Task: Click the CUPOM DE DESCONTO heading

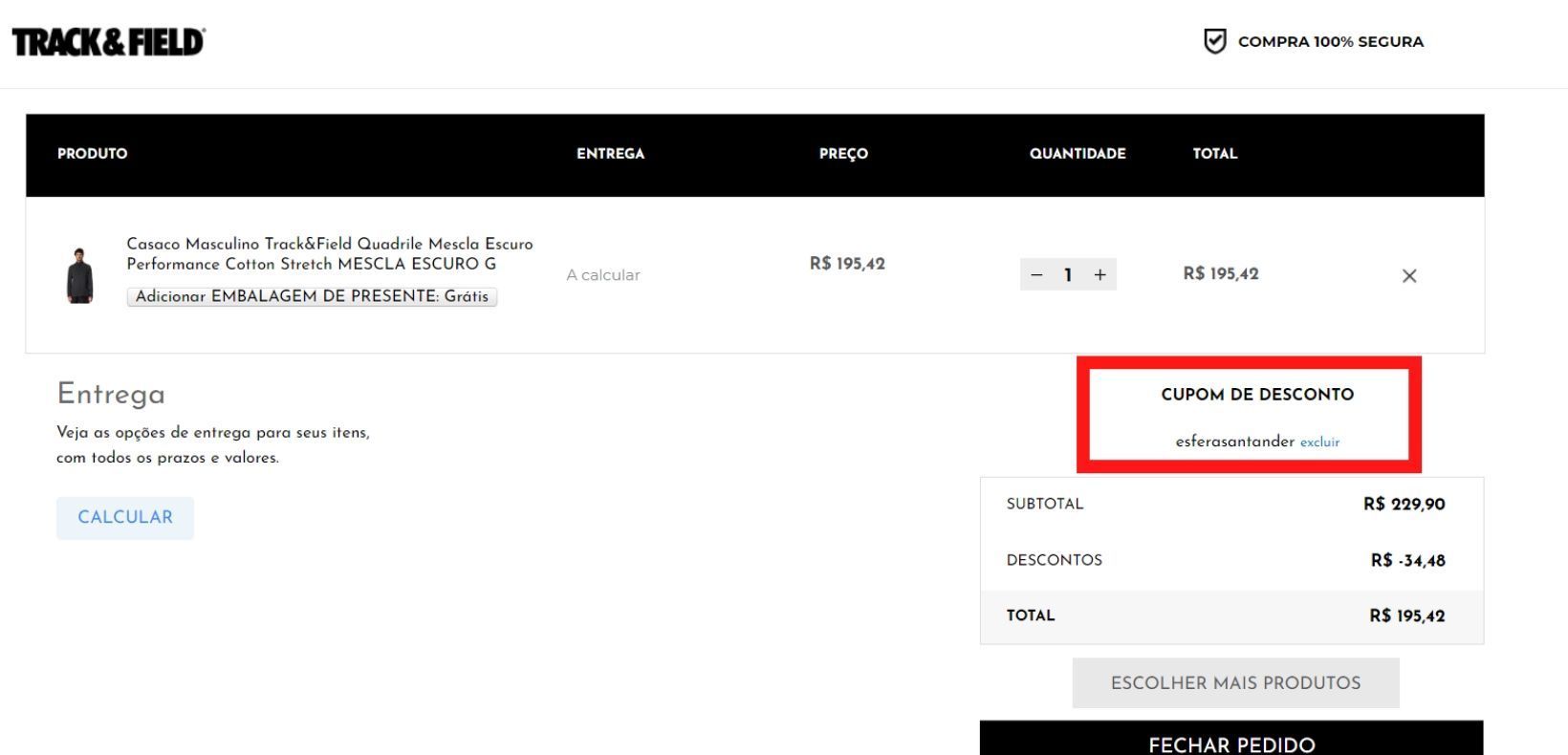Action: [x=1257, y=395]
